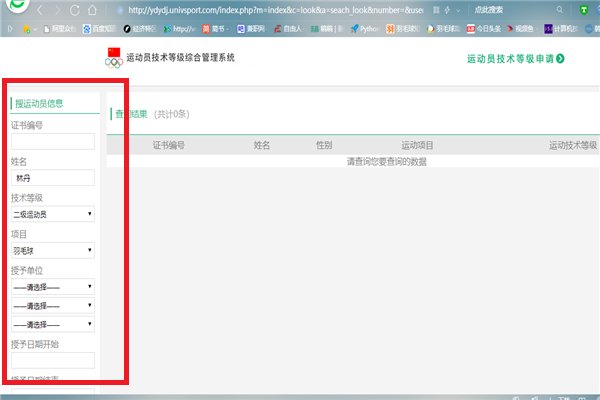Click the lightning speed-mode icon in address bar
600x400 pixels.
(447, 10)
